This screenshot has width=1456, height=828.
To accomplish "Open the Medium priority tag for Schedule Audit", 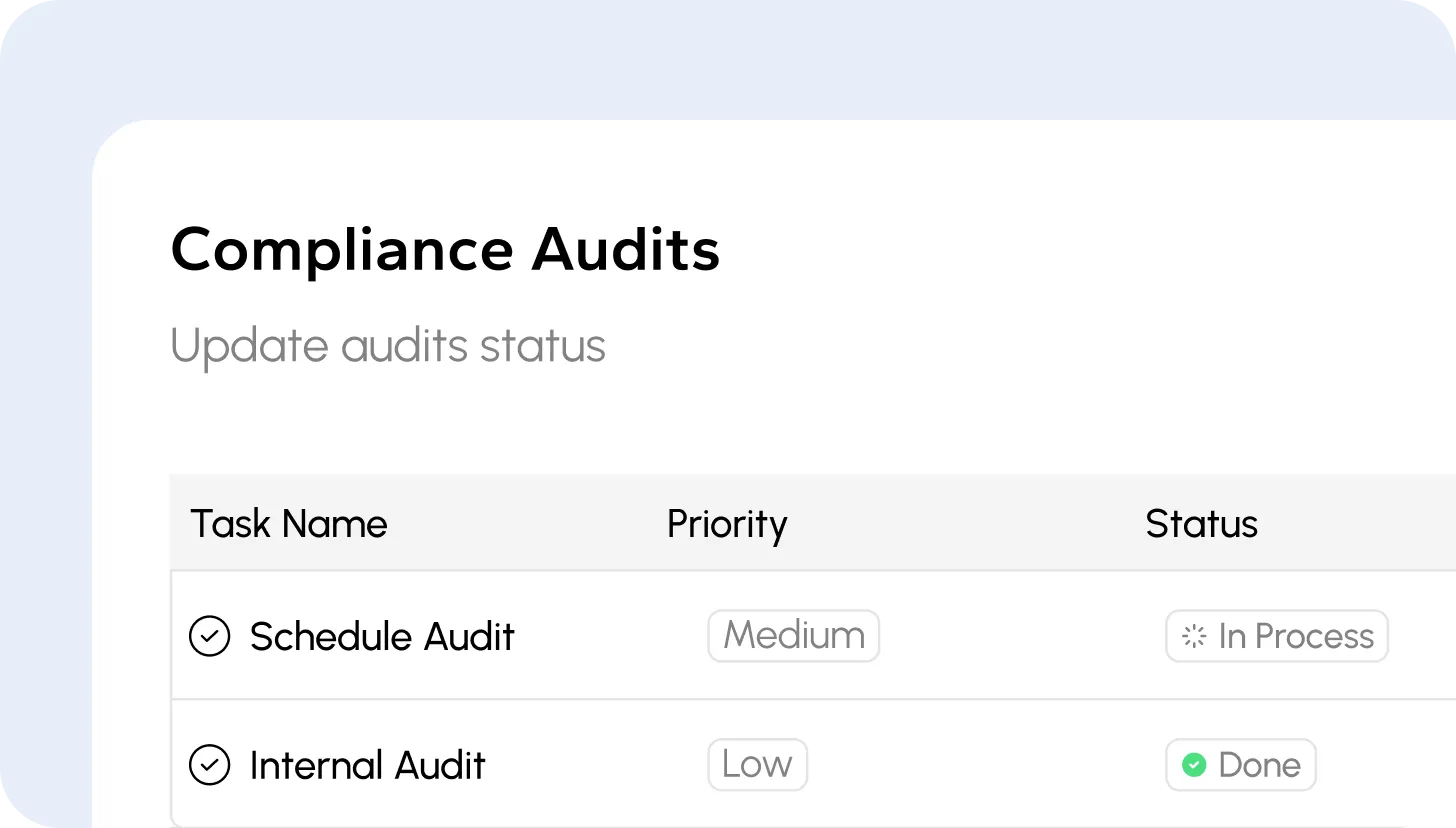I will pos(794,636).
